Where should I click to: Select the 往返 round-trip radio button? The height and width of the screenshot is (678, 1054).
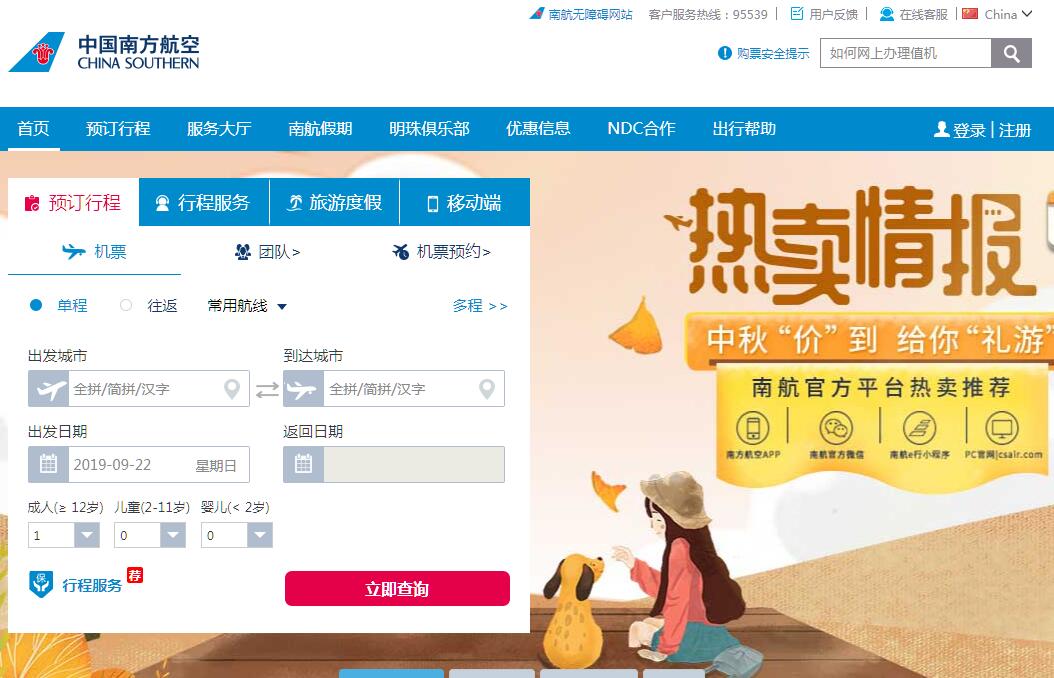(x=126, y=306)
